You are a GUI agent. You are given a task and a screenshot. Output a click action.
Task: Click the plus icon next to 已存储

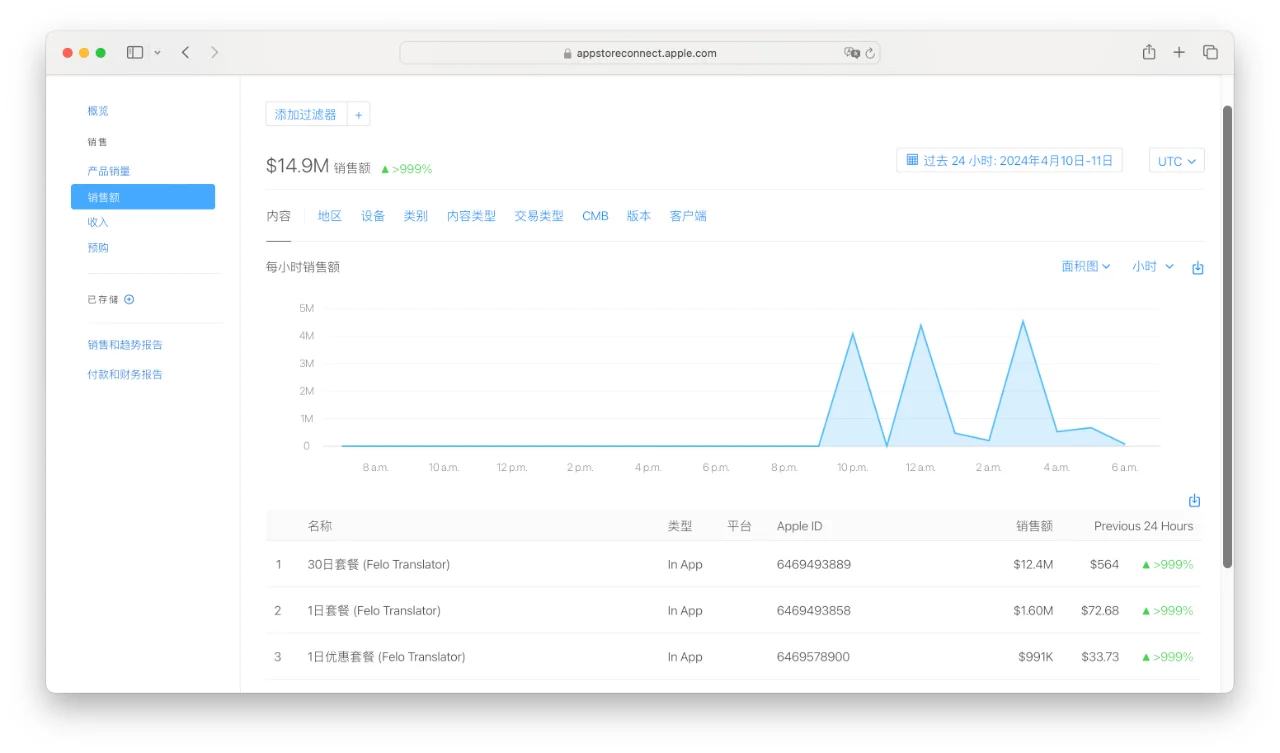tap(129, 299)
